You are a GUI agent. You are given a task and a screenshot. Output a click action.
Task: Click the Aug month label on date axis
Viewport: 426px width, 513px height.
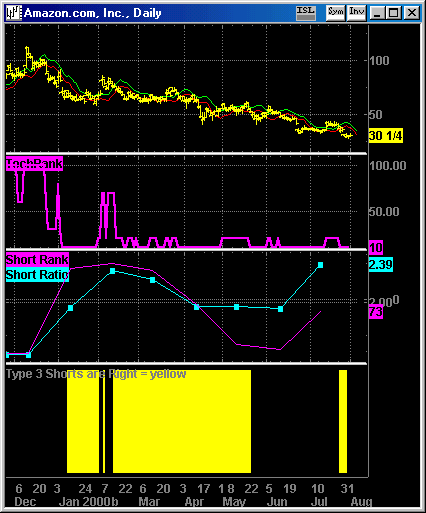click(361, 502)
